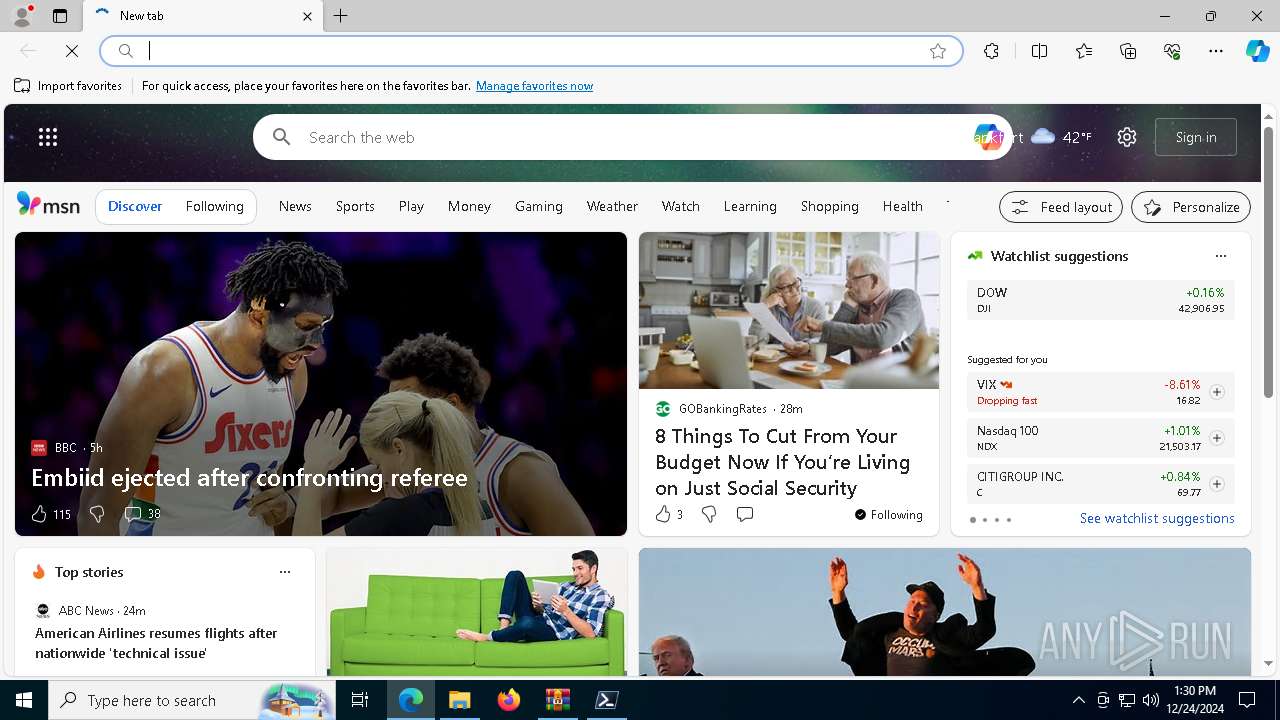1280x720 pixels.
Task: Stop loading the page
Action: coord(72,51)
